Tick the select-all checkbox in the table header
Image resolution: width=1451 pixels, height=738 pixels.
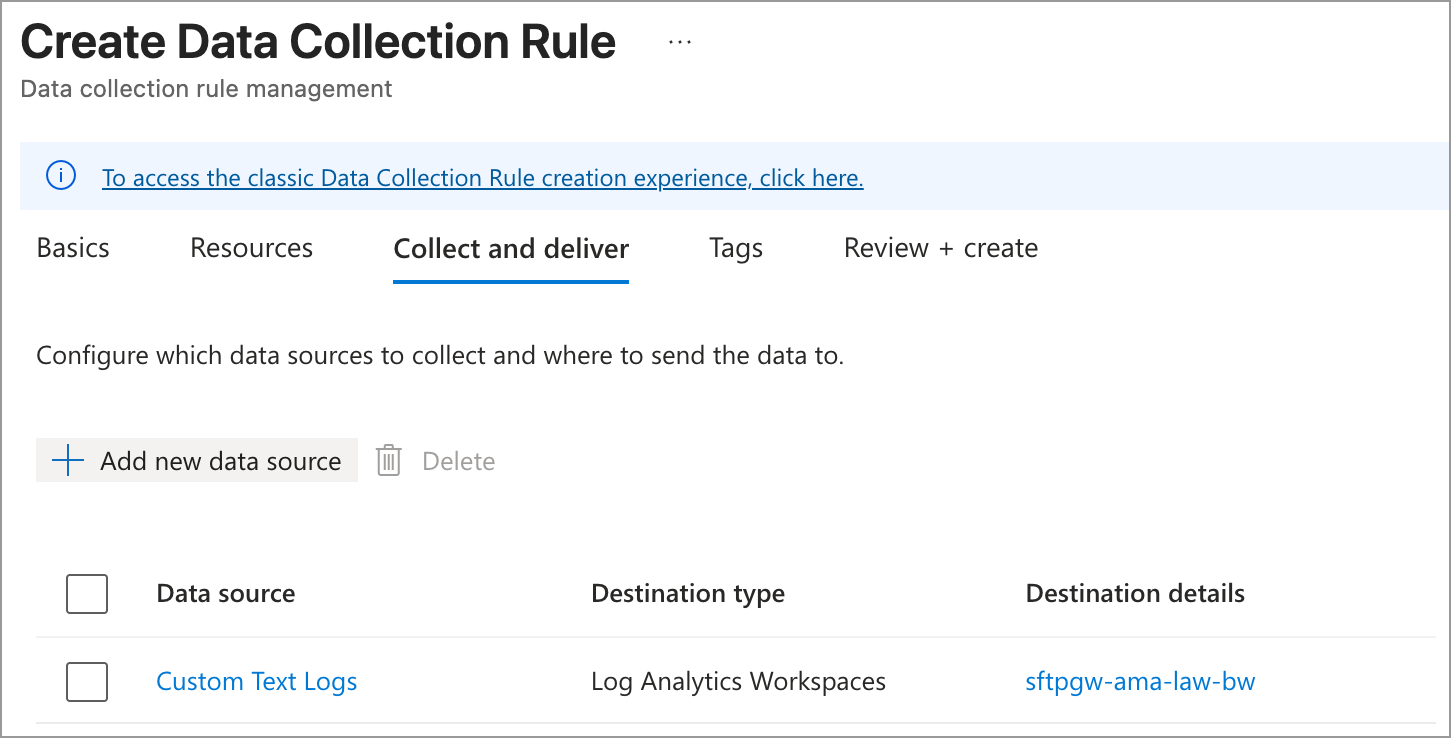tap(87, 593)
